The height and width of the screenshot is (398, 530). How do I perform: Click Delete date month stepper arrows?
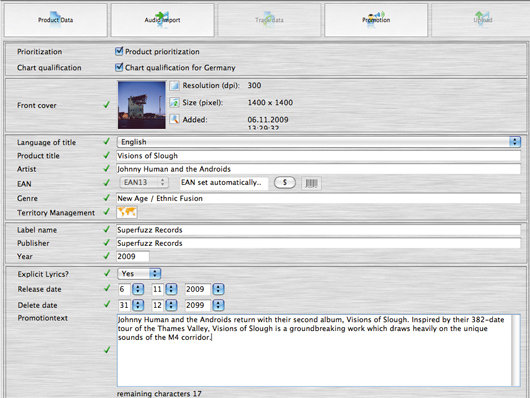pos(171,305)
